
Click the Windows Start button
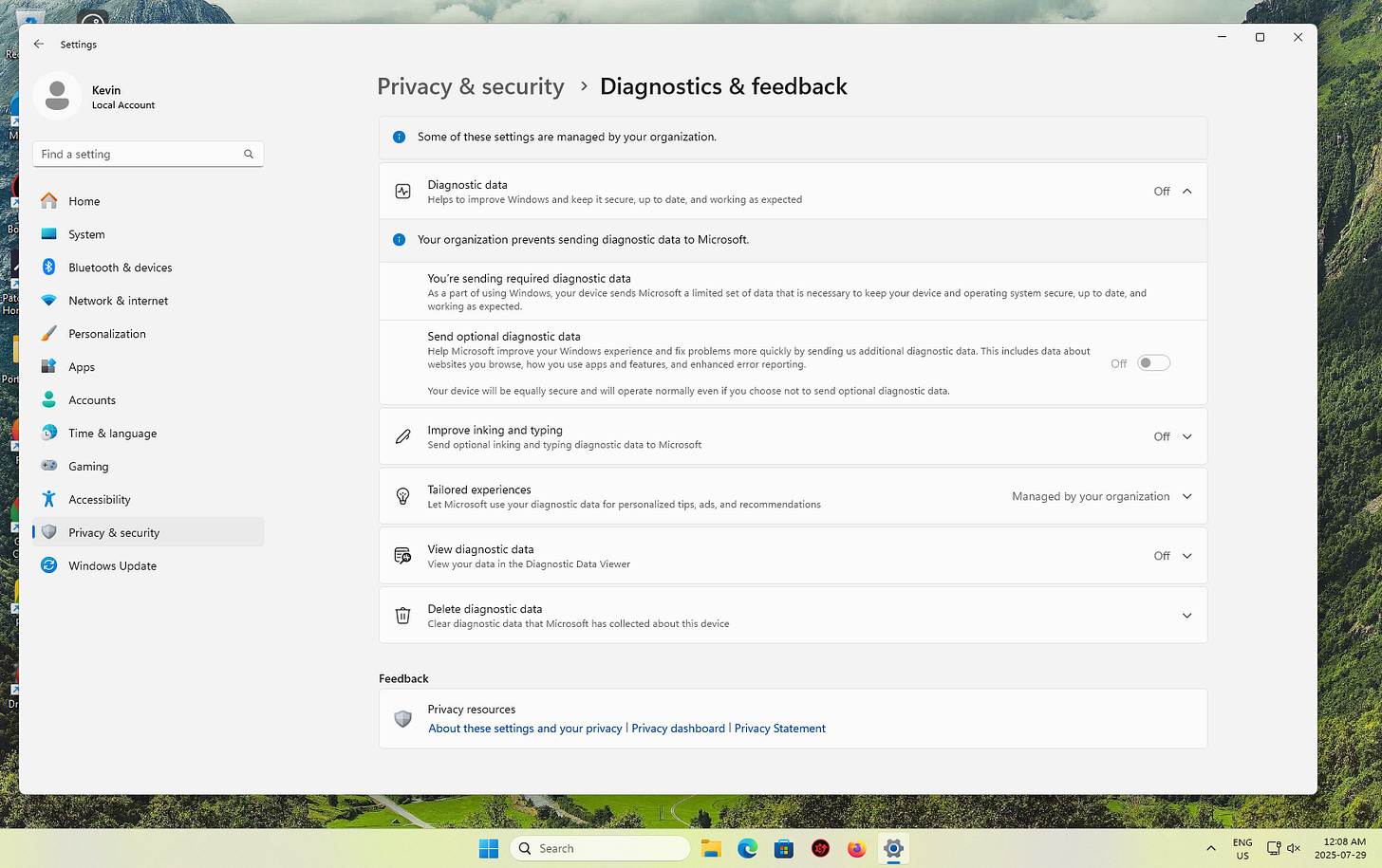(489, 849)
